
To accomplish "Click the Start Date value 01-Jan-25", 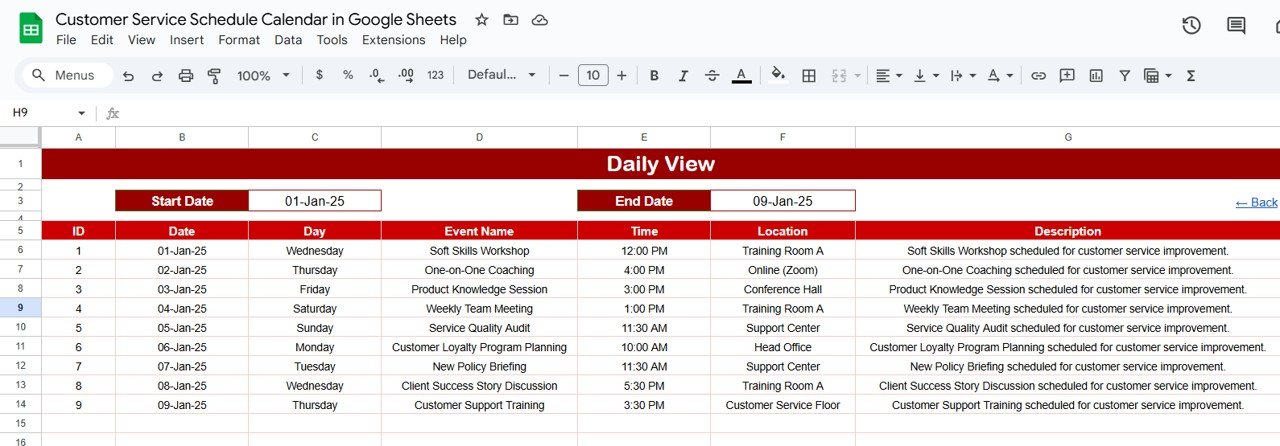I will pos(314,201).
